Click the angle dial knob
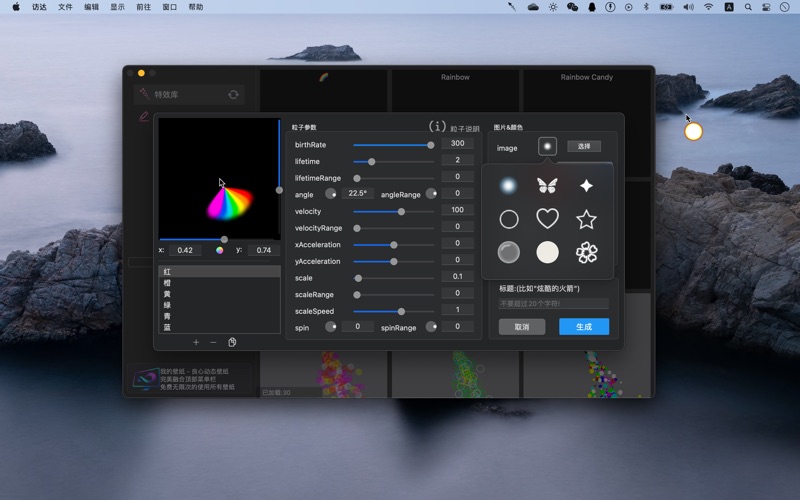 click(331, 194)
